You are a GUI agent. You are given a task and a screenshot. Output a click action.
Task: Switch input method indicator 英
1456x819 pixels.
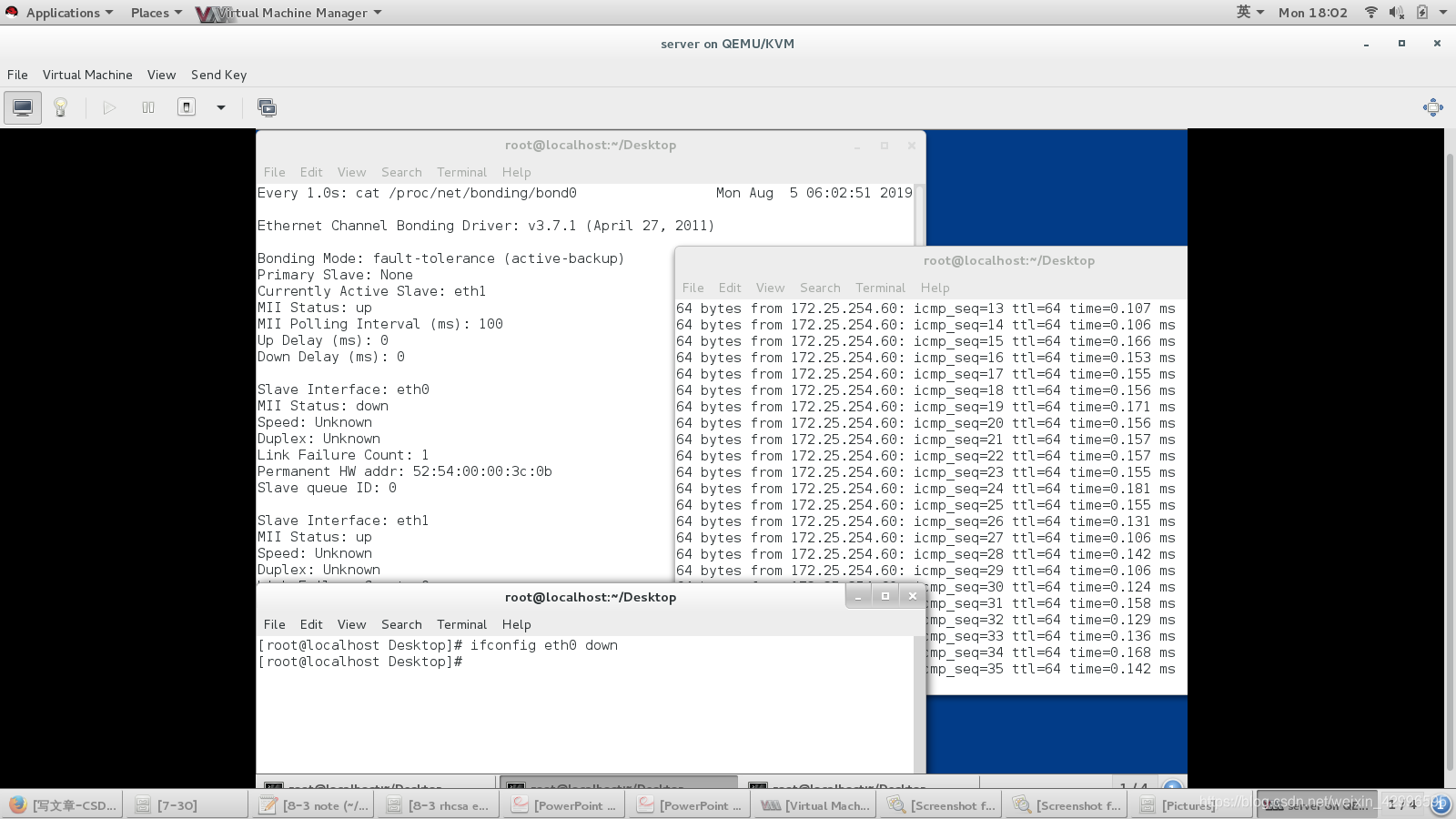pos(1249,12)
